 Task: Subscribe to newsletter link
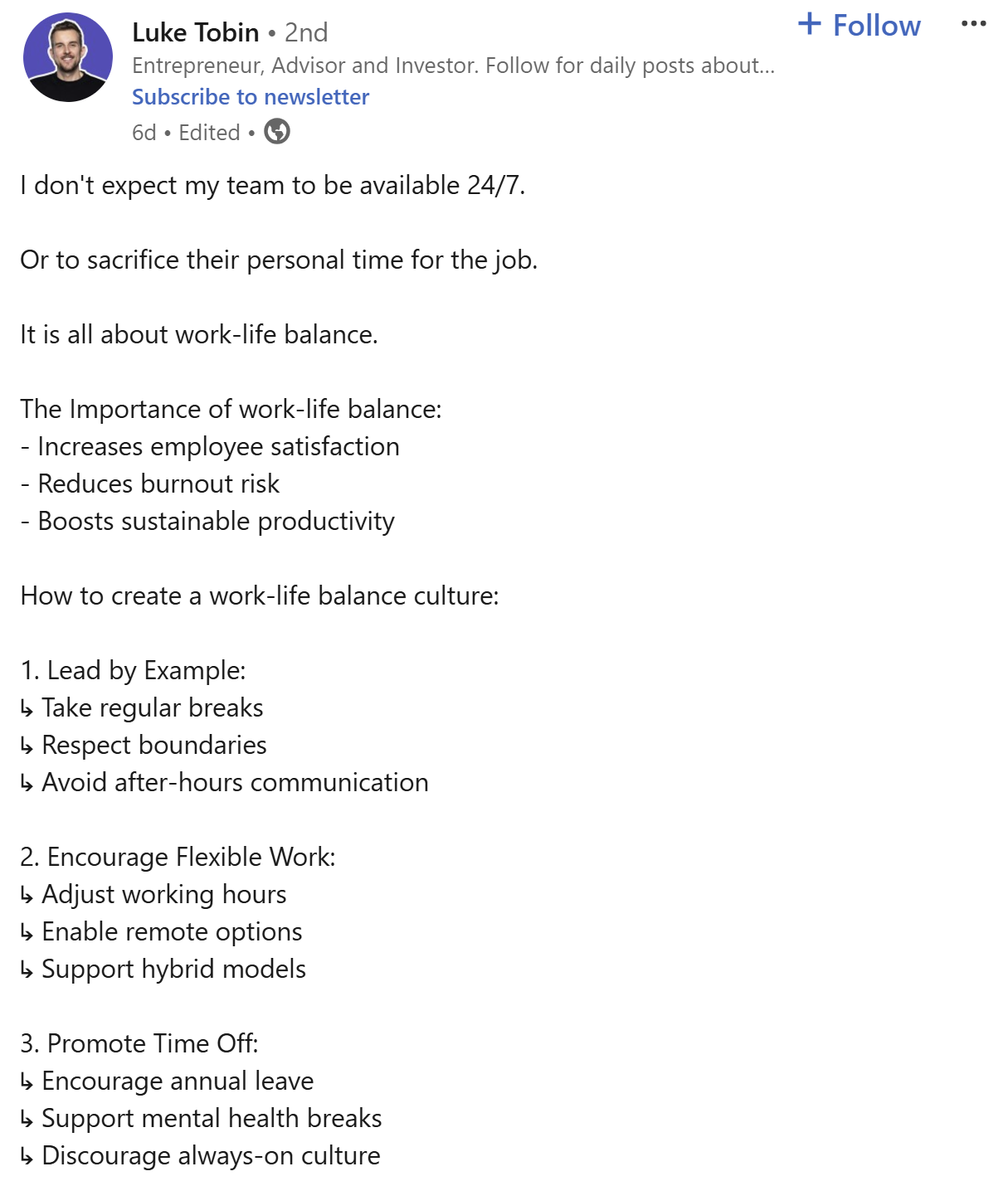click(x=251, y=97)
